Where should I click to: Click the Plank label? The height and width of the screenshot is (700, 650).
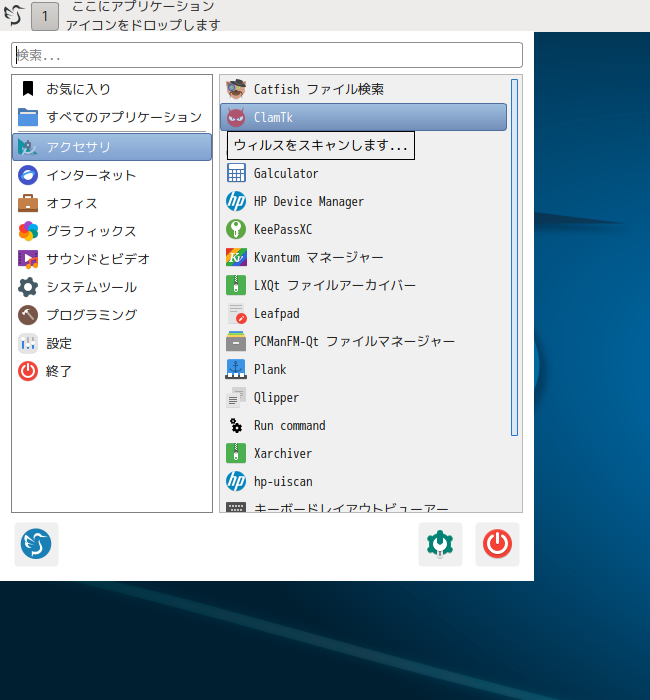tap(270, 370)
